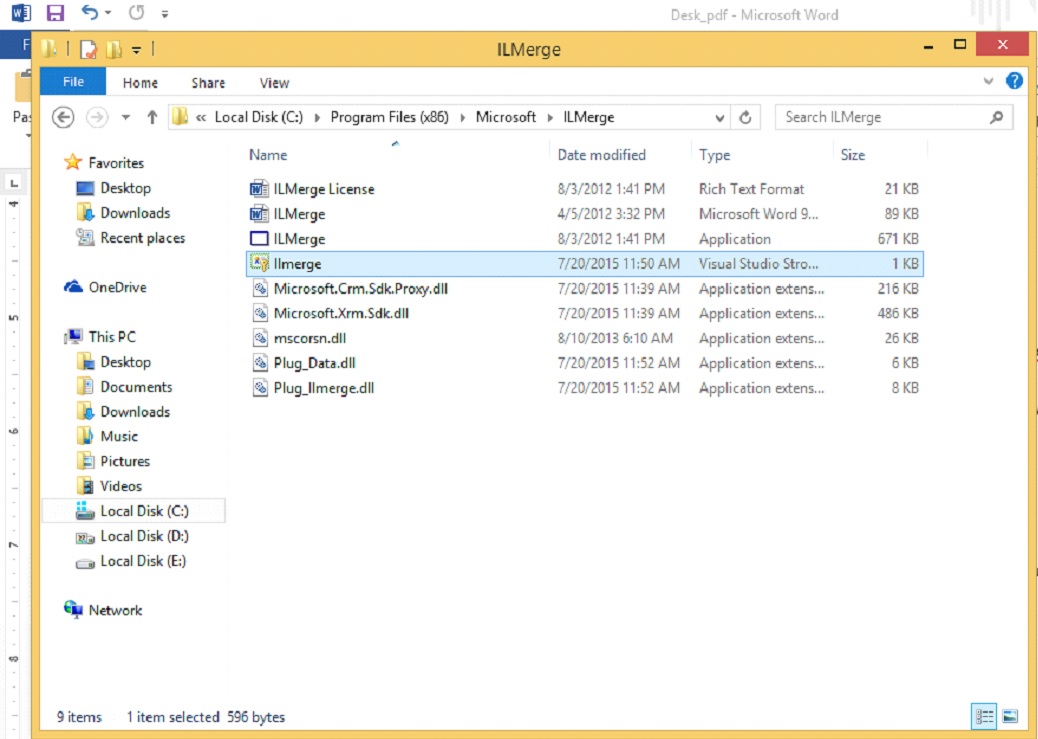Open the File tab
This screenshot has height=739, width=1038.
pyautogui.click(x=73, y=81)
